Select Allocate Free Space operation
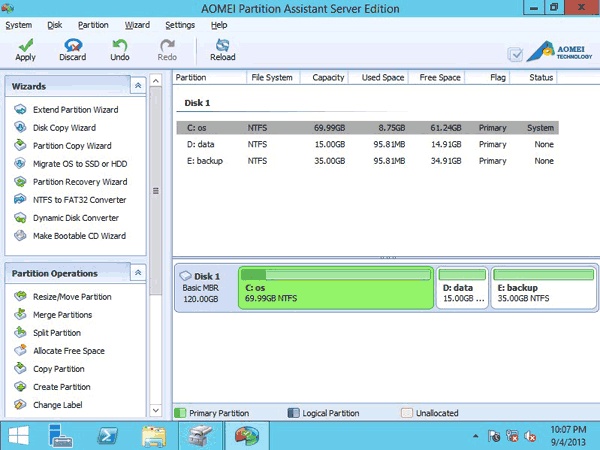600x450 pixels. click(x=68, y=351)
